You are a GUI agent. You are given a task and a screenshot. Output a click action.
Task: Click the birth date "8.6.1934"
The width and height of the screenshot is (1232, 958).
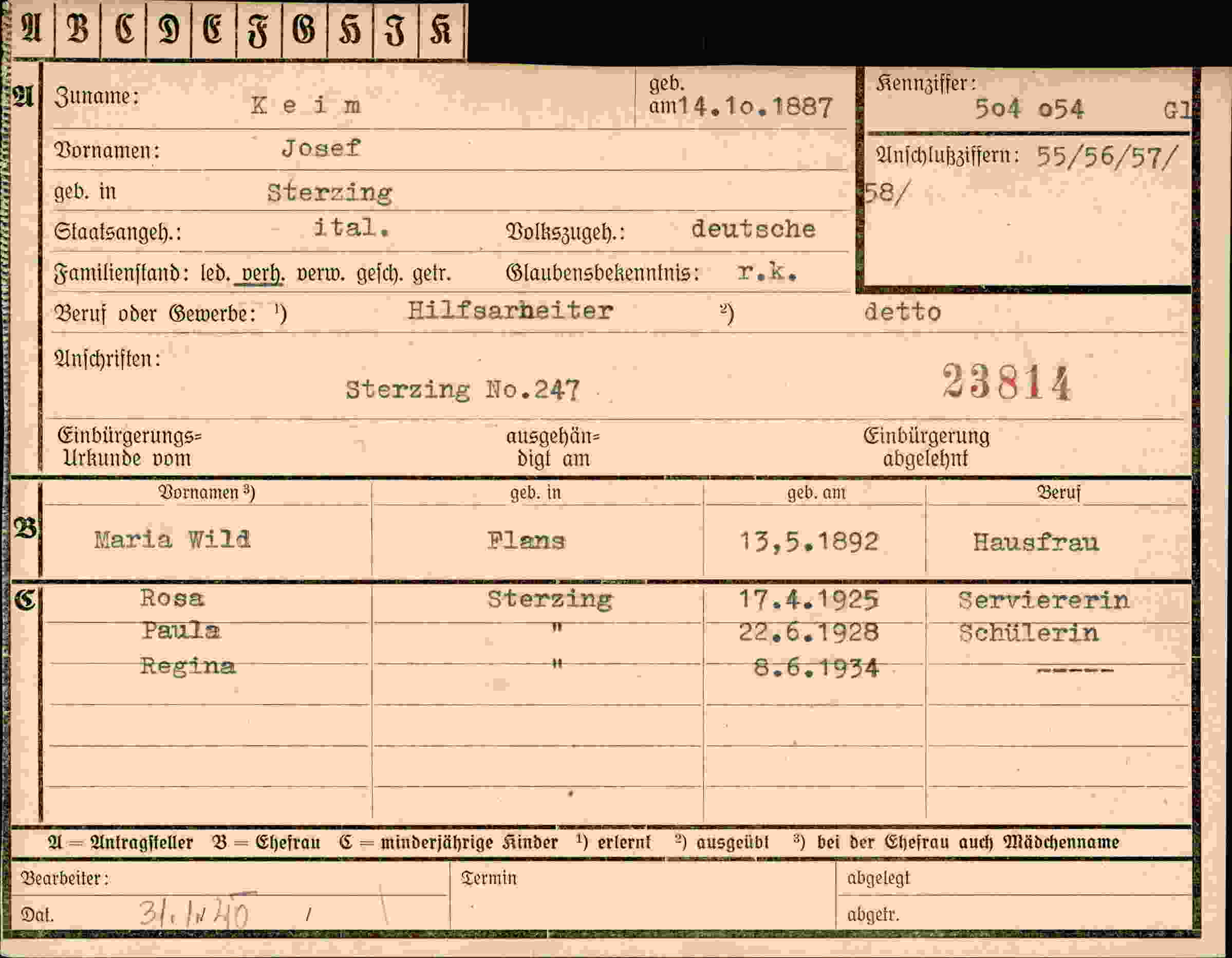816,668
